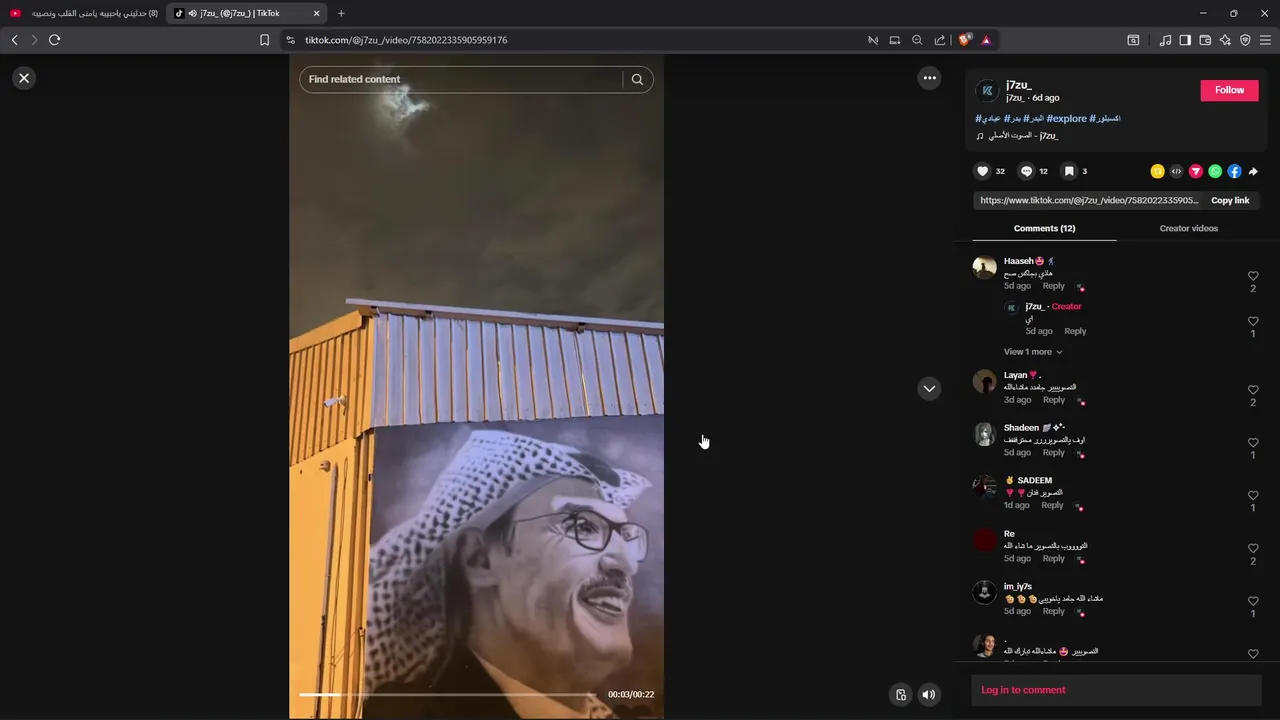Click the search magnifier in Find related content
The width and height of the screenshot is (1280, 720).
(x=637, y=79)
